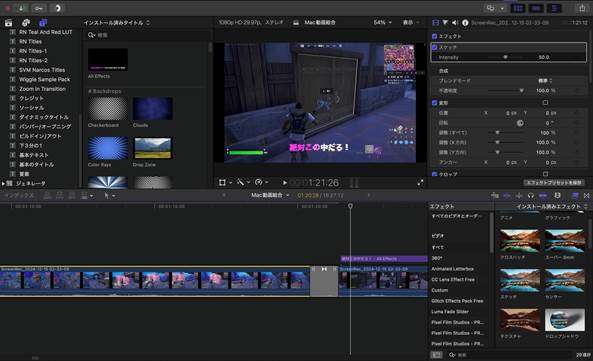Open the Libraries sidebar icon
This screenshot has width=593, height=361.
tap(8, 23)
